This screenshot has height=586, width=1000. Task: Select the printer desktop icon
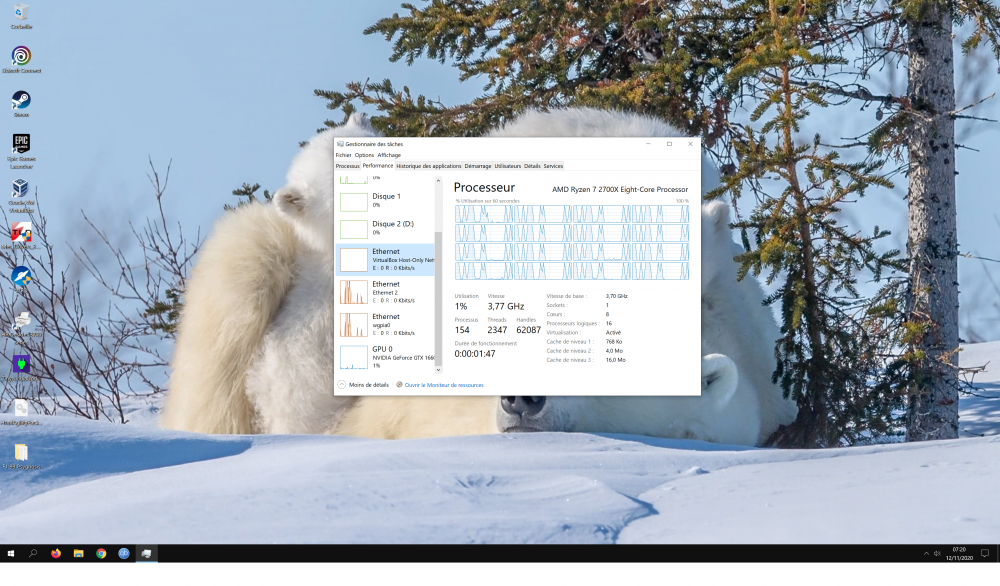(x=21, y=319)
